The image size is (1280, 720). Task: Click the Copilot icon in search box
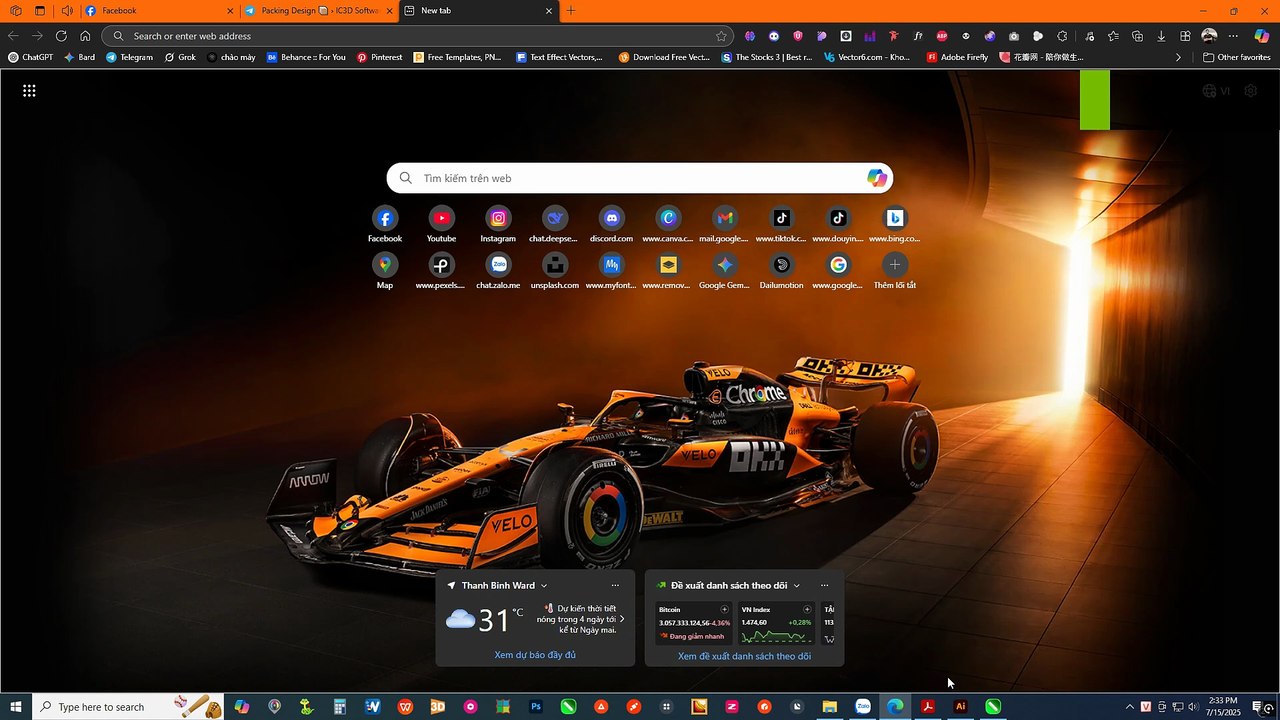pyautogui.click(x=877, y=178)
